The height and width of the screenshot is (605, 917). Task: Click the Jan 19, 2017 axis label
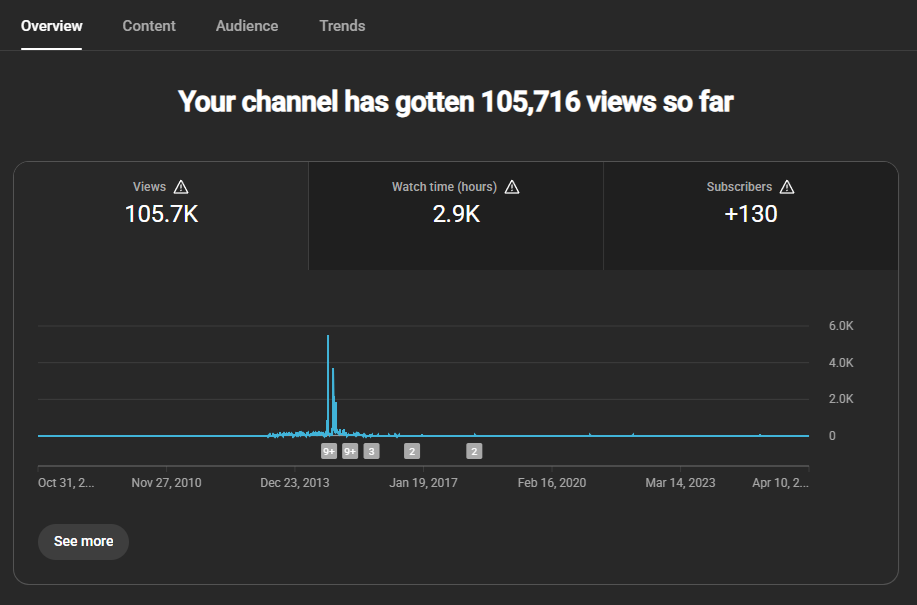click(x=423, y=483)
